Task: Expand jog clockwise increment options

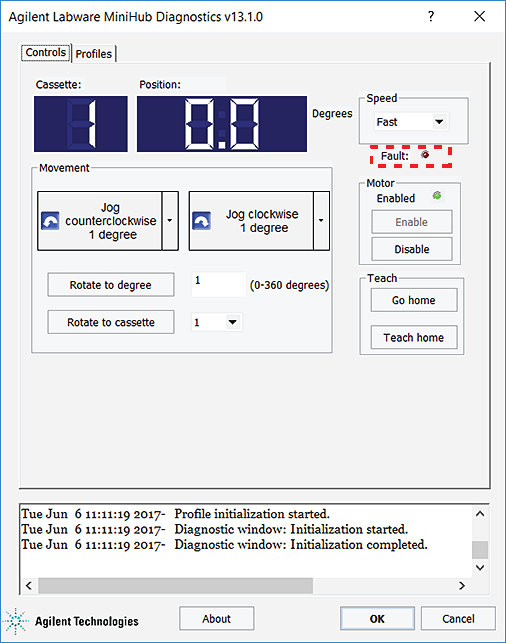Action: pyautogui.click(x=321, y=221)
